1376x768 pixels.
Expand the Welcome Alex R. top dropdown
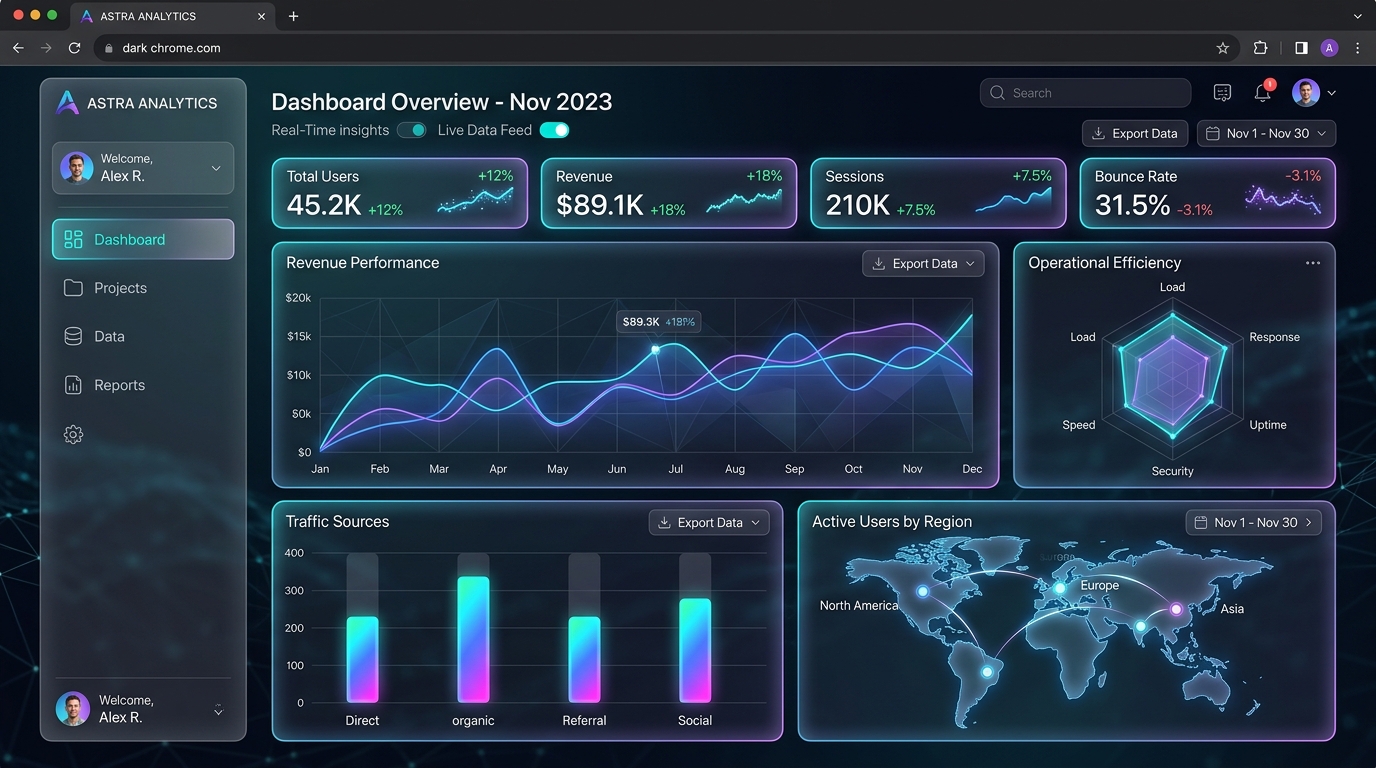143,167
